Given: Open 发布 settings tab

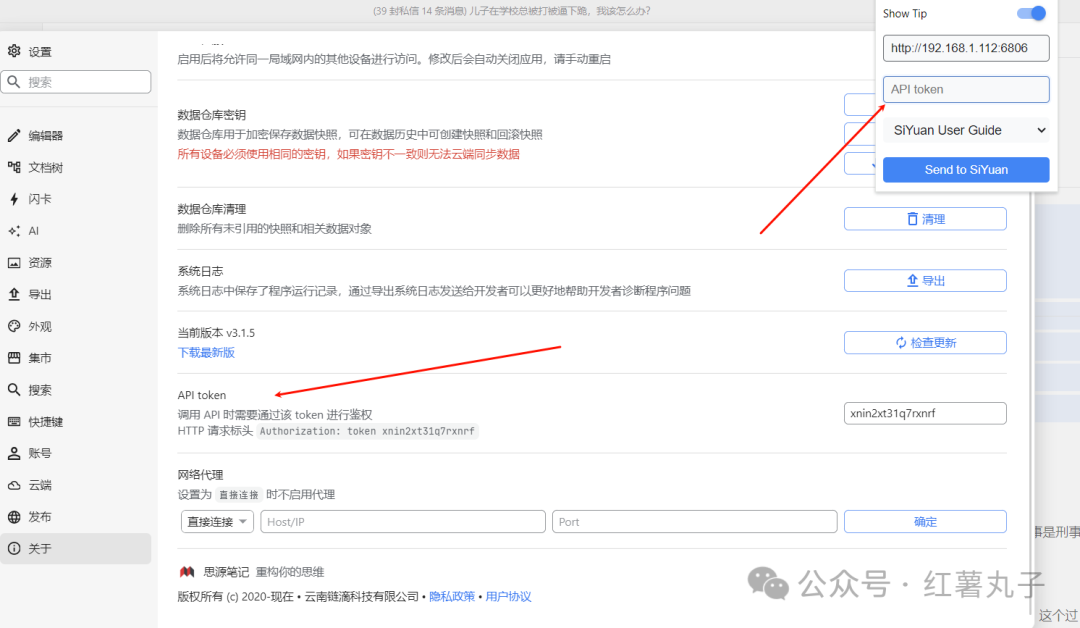Looking at the screenshot, I should pos(76,516).
